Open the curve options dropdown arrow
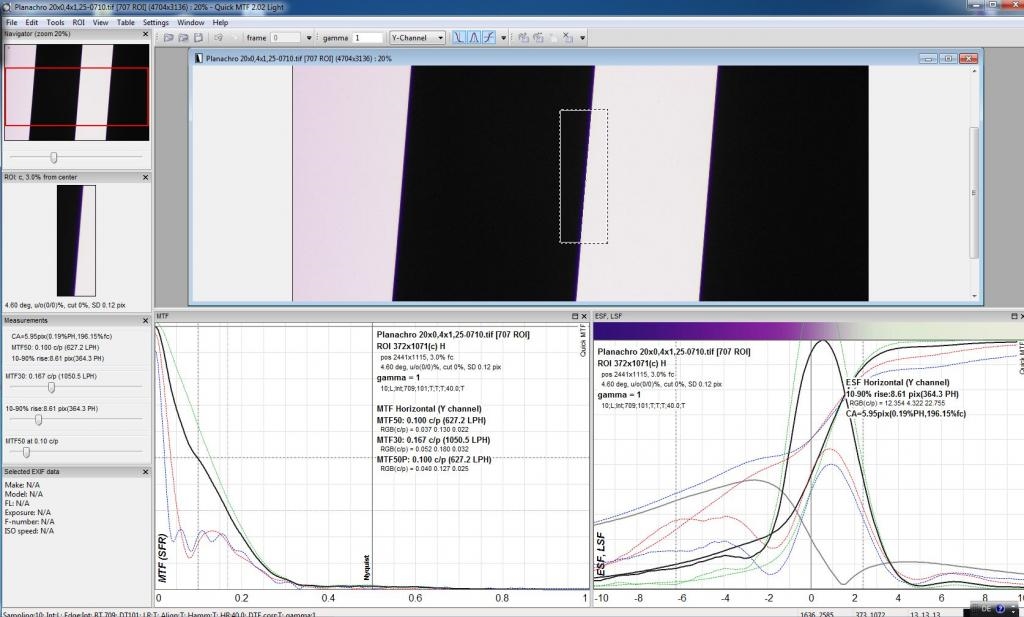 [x=504, y=38]
